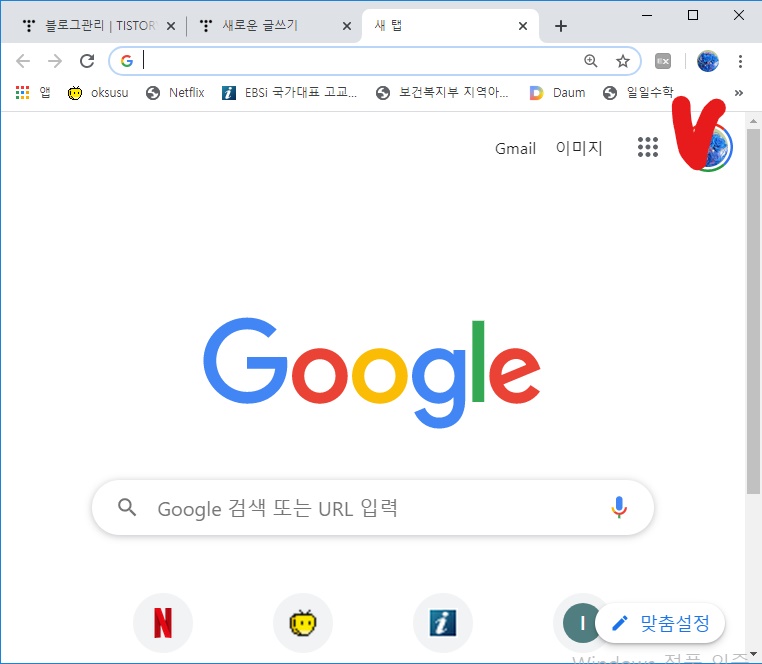The width and height of the screenshot is (762, 664).
Task: Open the Chrome profile avatar in toolbar
Action: click(x=708, y=61)
